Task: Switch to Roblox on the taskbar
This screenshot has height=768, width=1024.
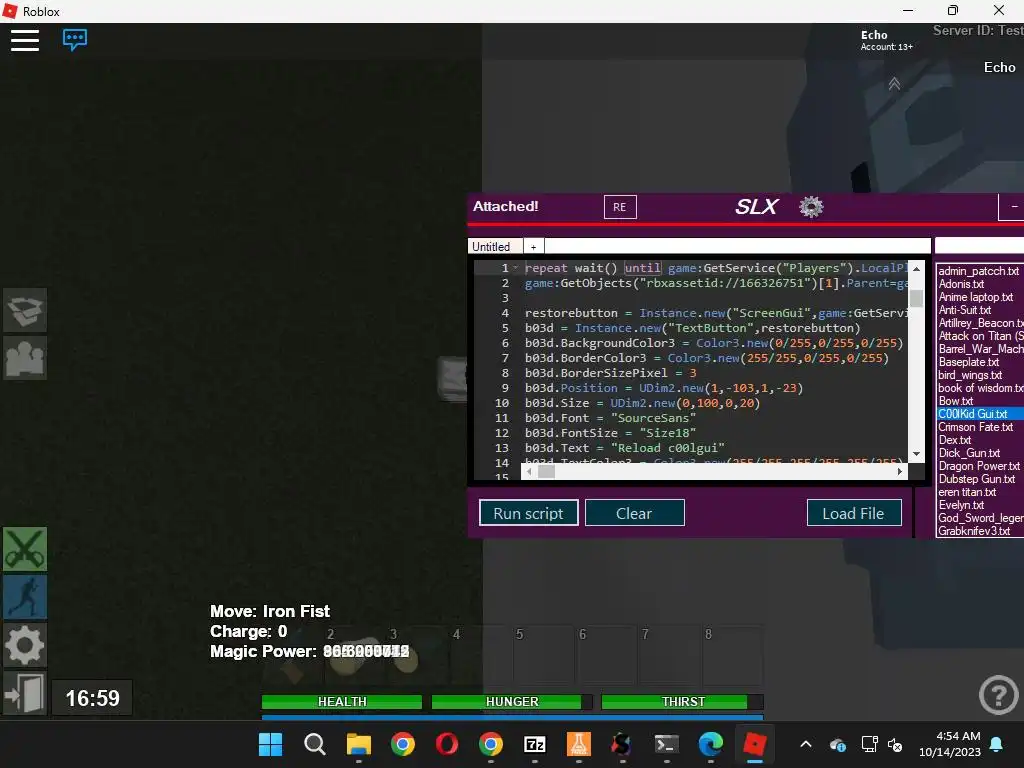Action: pos(754,744)
